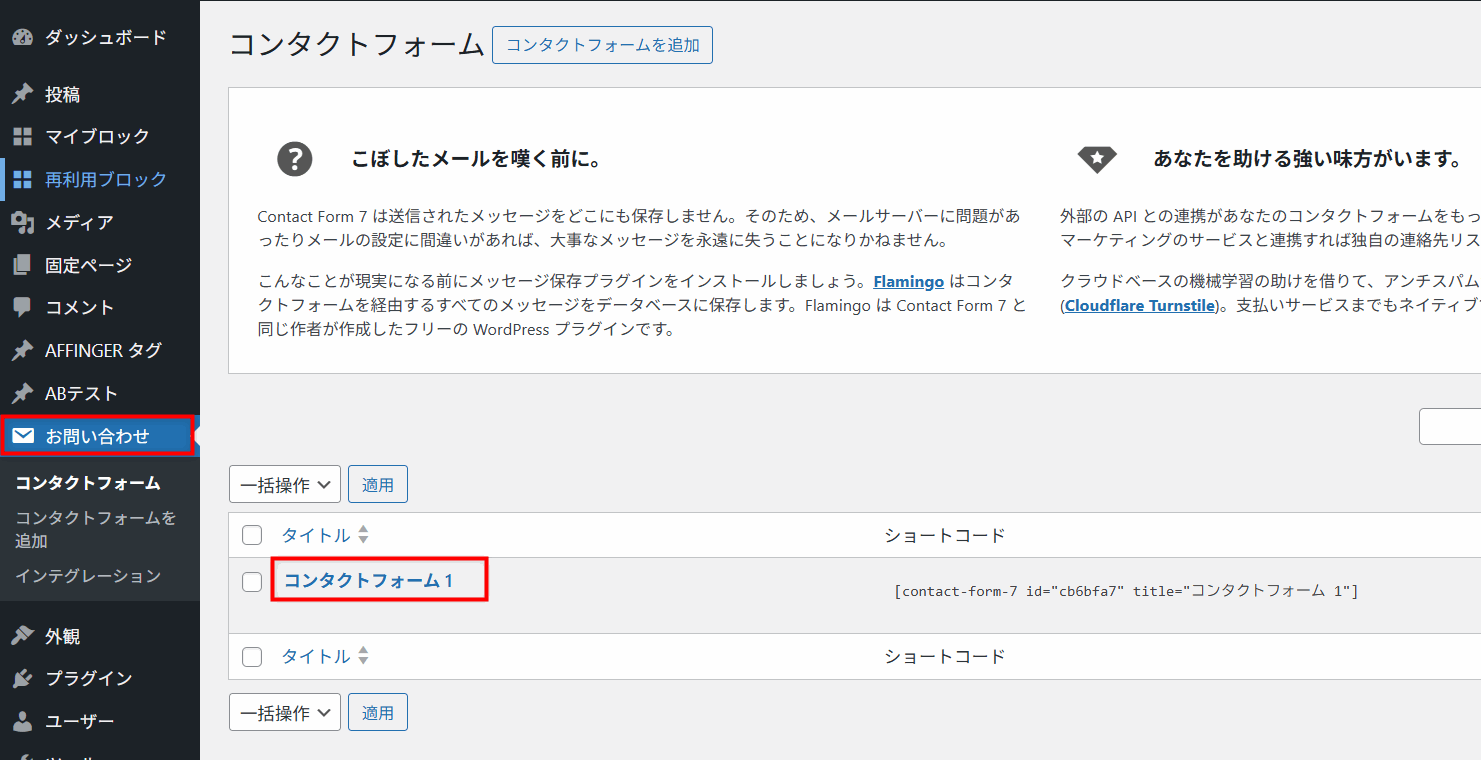
Task: Open 再利用ブロック menu
Action: pos(100,180)
